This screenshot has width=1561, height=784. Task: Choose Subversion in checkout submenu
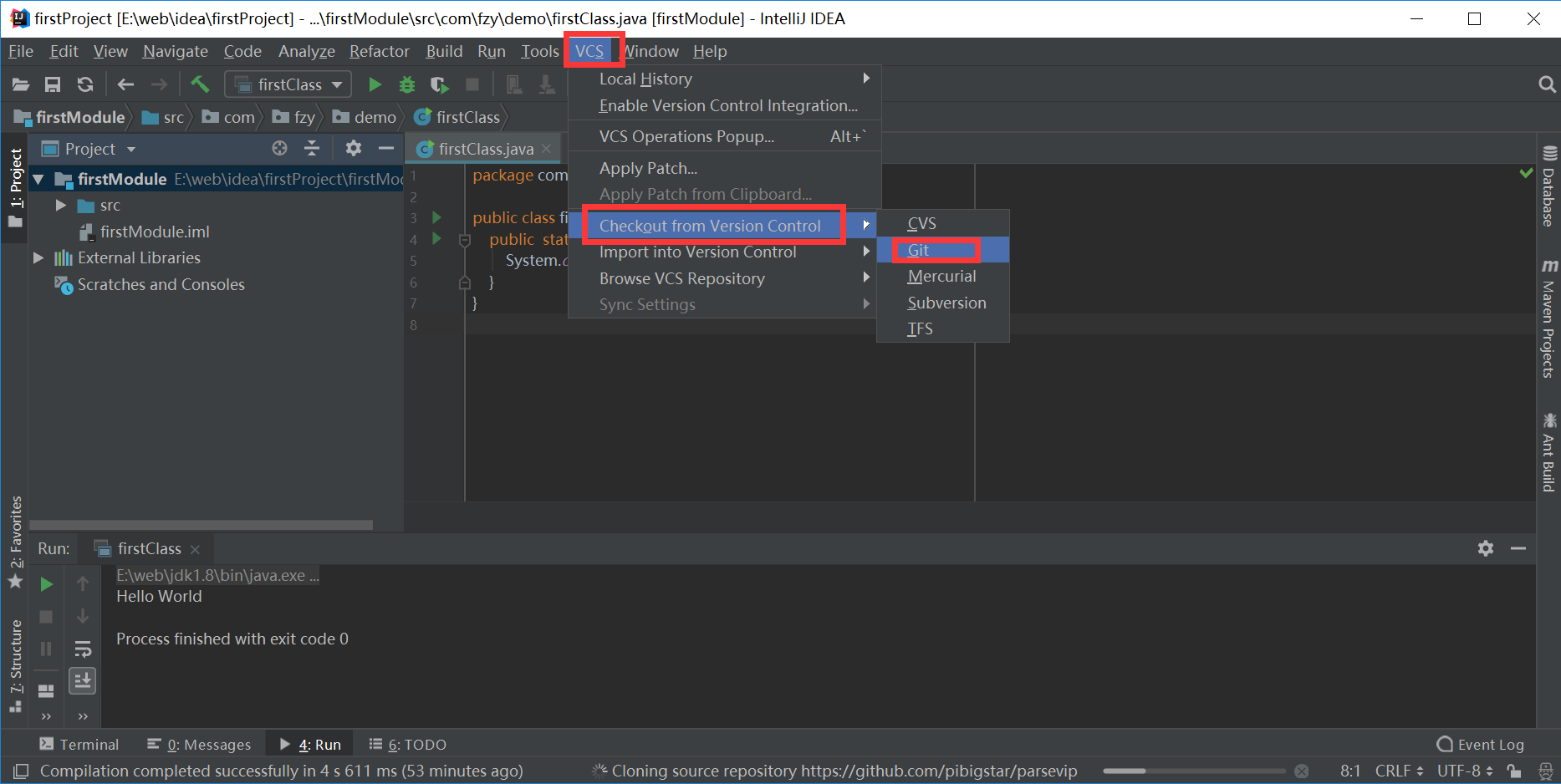[943, 303]
